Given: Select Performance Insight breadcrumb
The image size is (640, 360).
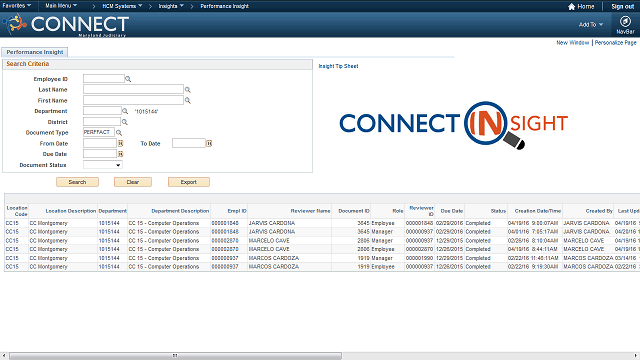Looking at the screenshot, I should (x=224, y=6).
